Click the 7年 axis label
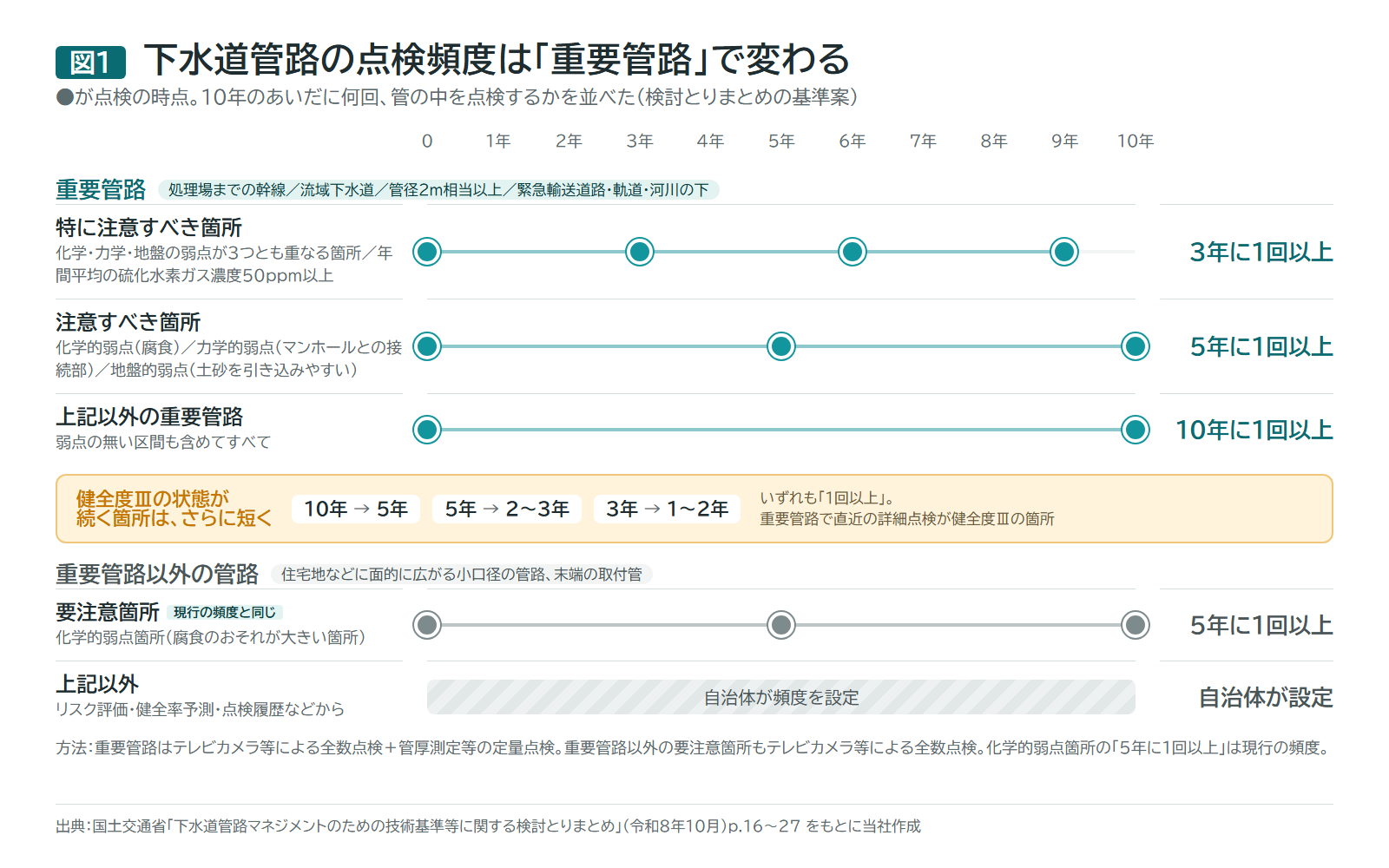The image size is (1389, 868). tap(923, 141)
